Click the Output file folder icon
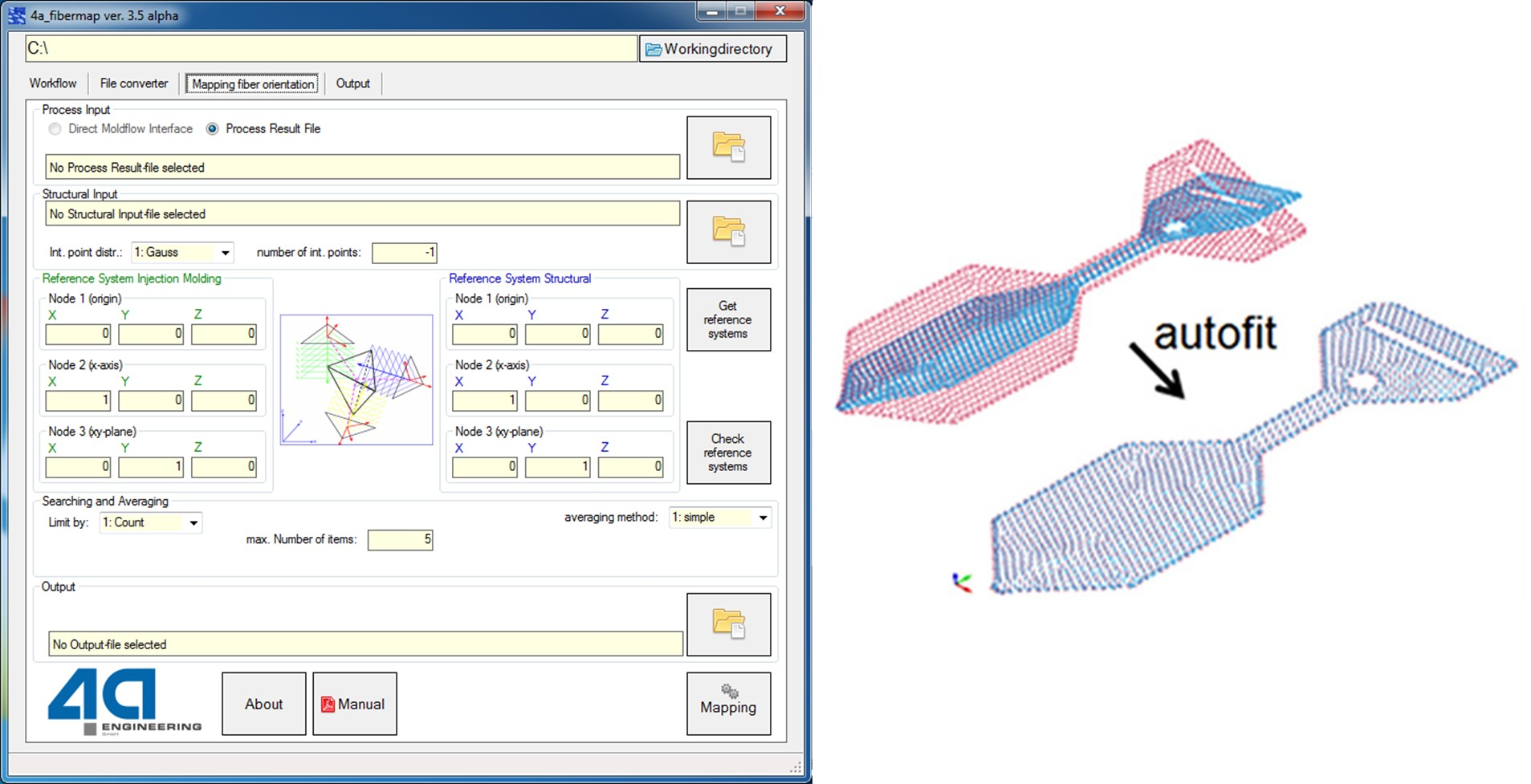 pos(728,624)
